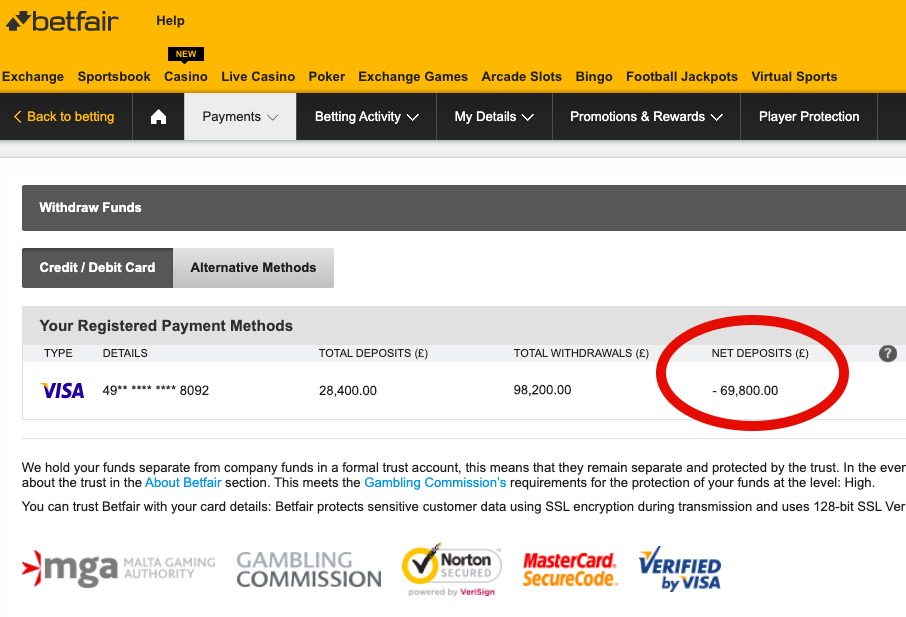Click the Gambling Commission logo

309,569
